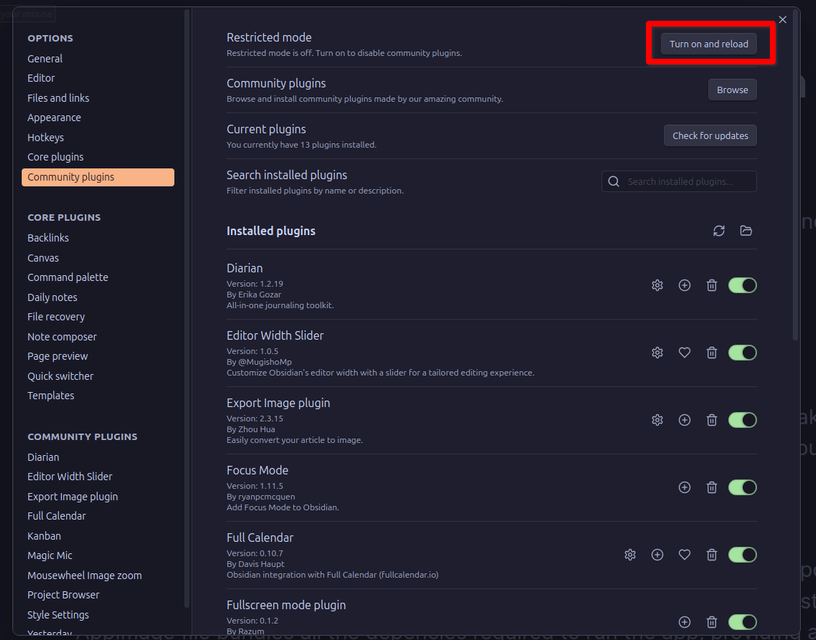Screen dimensions: 816x640
Task: Open Project Browser plugin settings
Action: click(98, 595)
